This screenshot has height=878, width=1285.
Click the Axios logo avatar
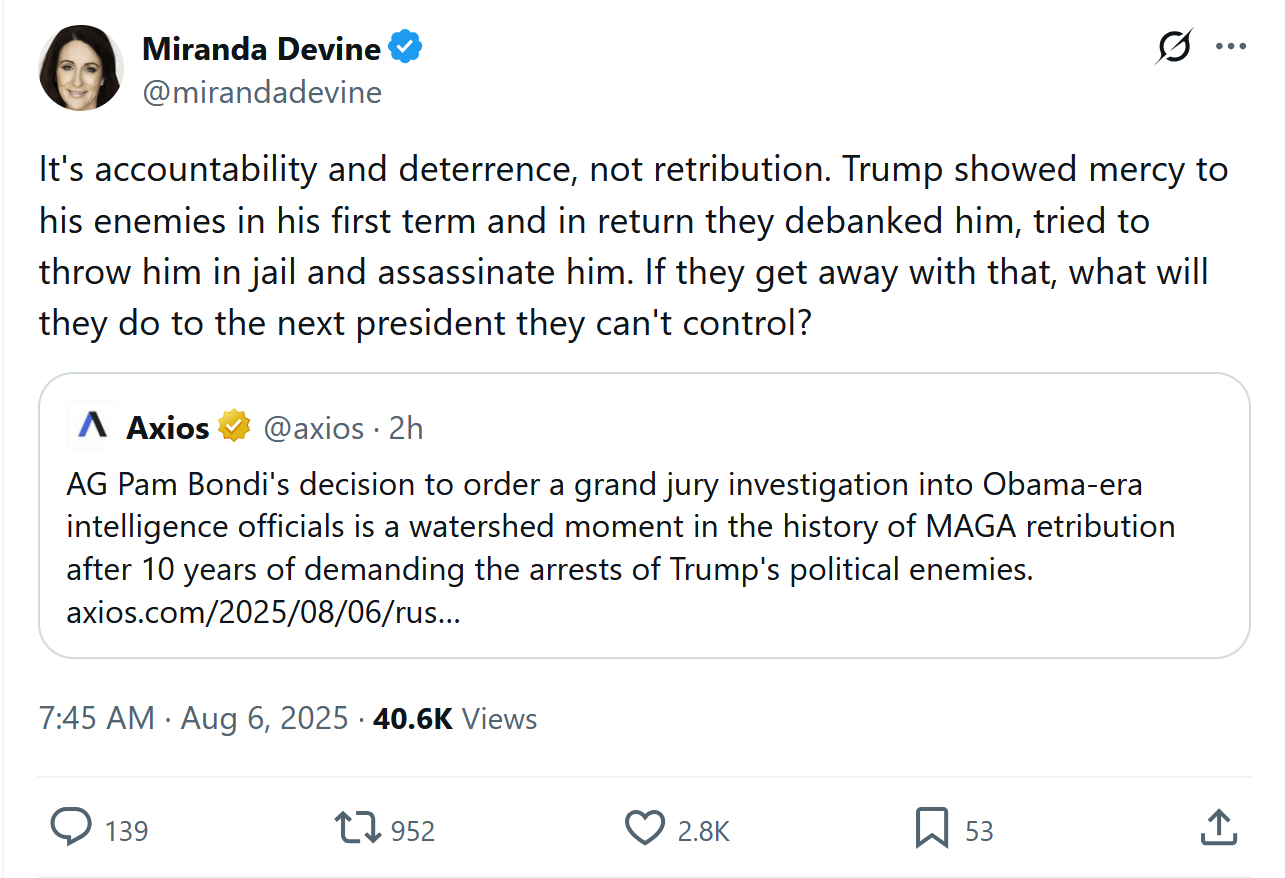[93, 427]
